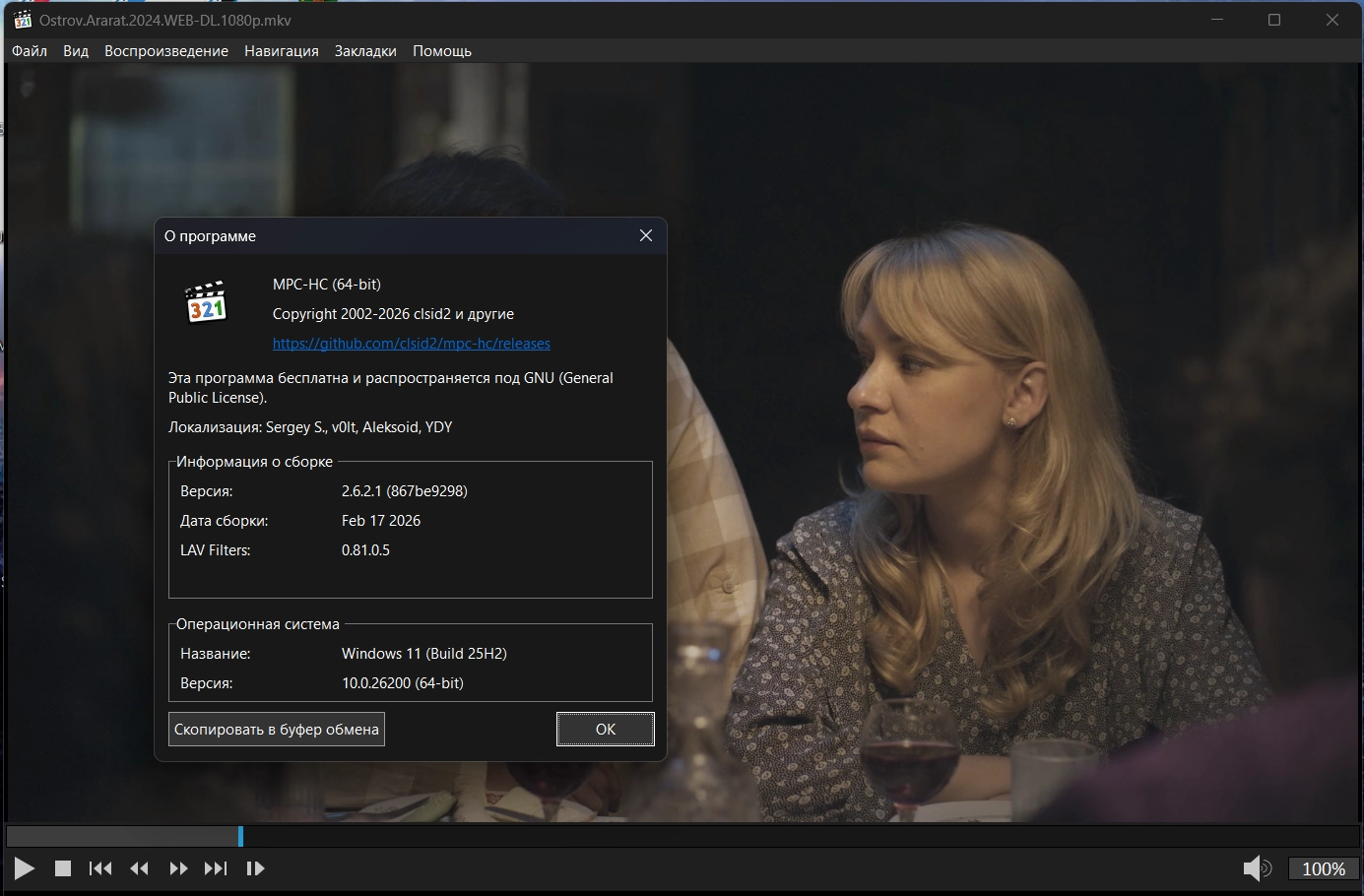Close the MPC-HC player window
1364x896 pixels.
coord(1332,20)
